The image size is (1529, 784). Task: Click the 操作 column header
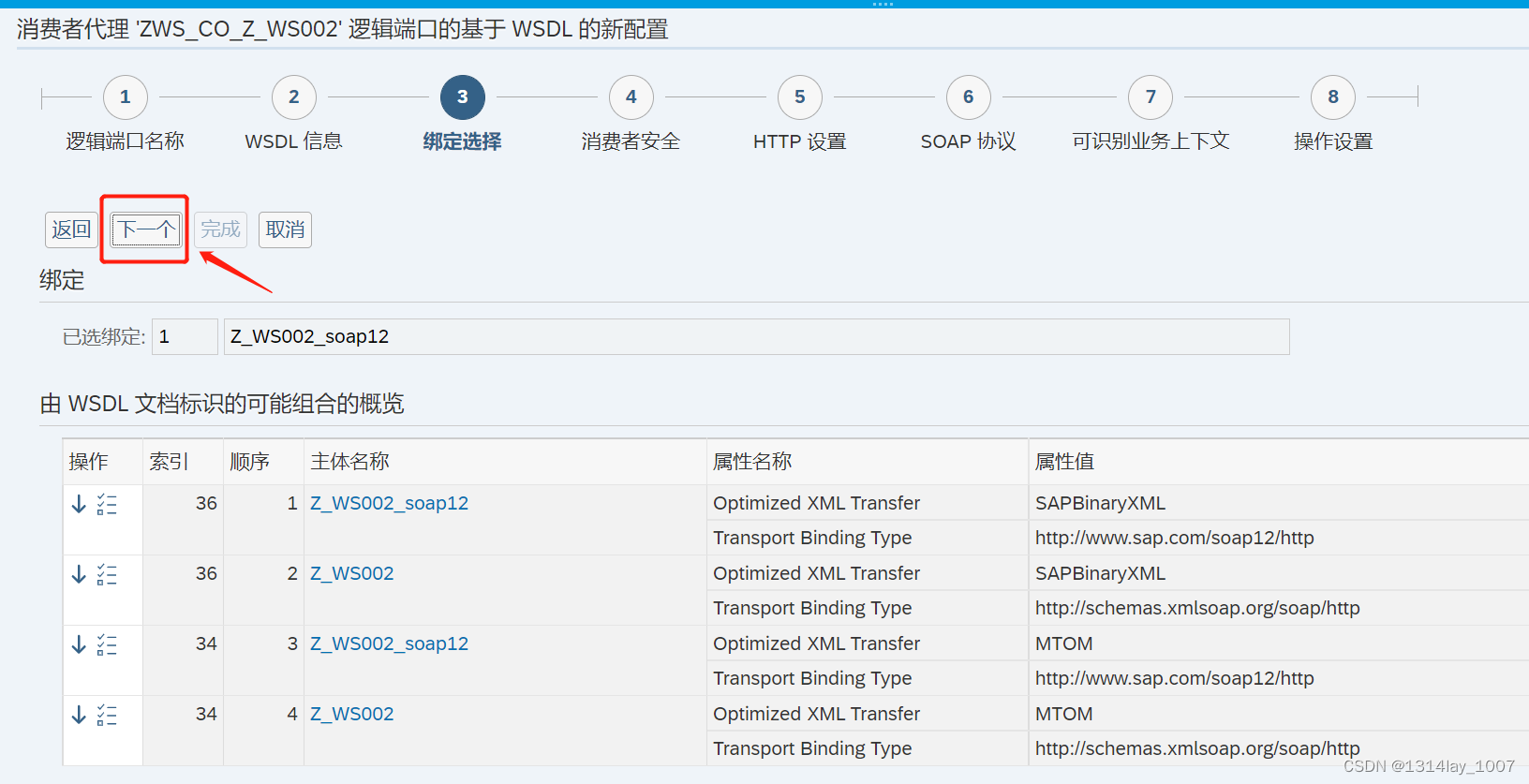tap(103, 462)
